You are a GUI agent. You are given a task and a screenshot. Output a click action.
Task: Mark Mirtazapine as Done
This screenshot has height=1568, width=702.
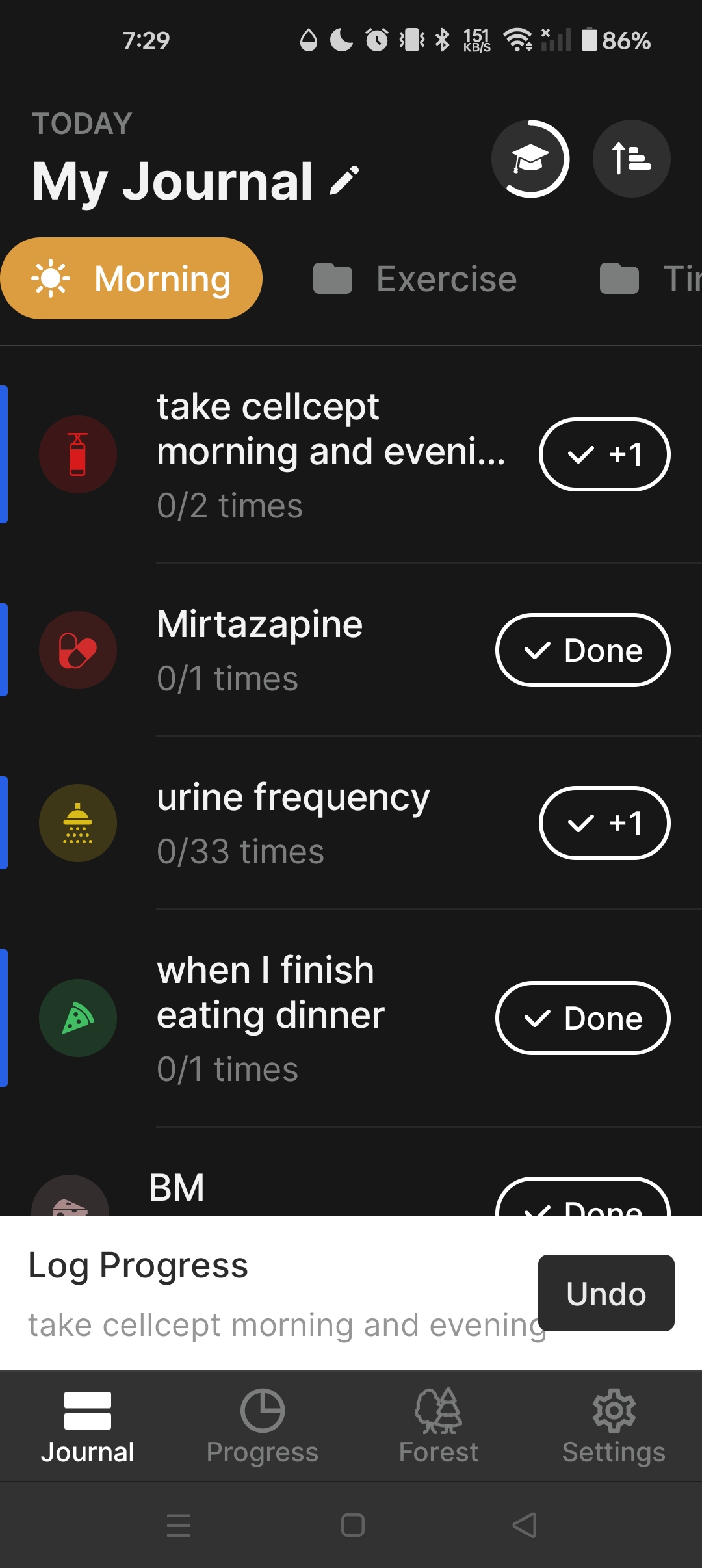click(582, 650)
